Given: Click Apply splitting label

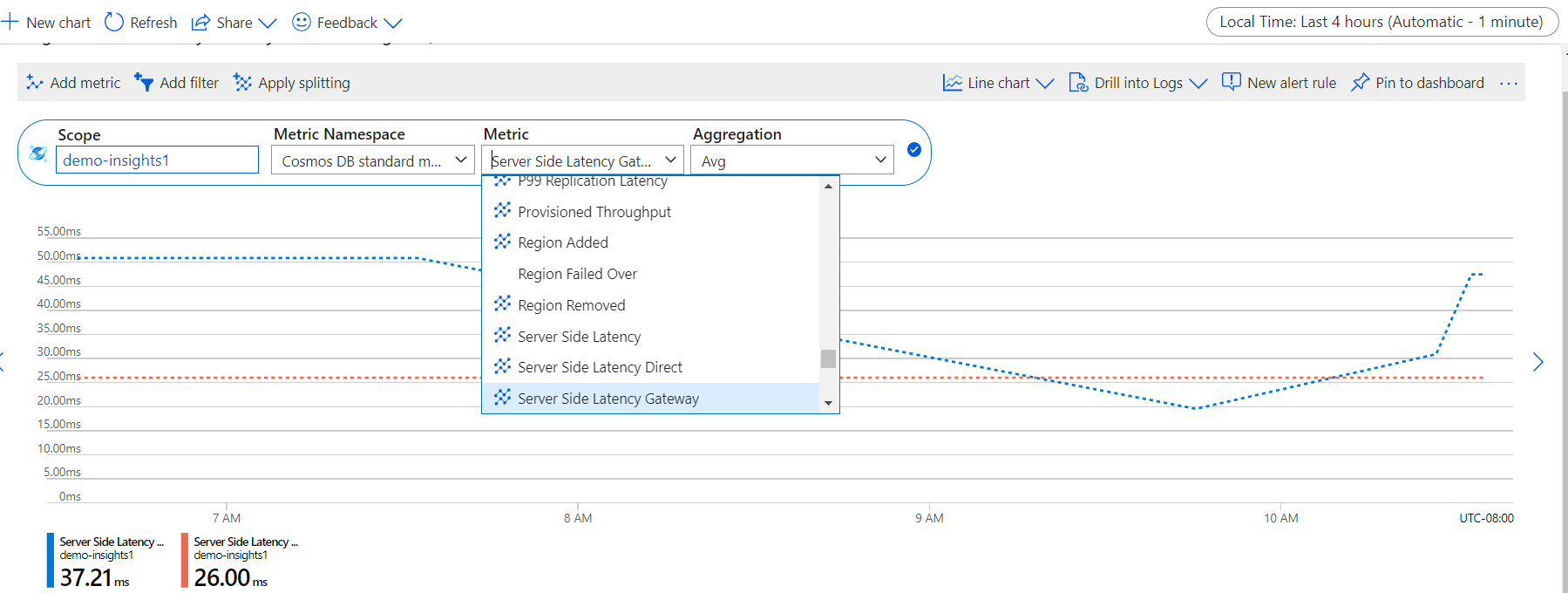Looking at the screenshot, I should coord(304,83).
